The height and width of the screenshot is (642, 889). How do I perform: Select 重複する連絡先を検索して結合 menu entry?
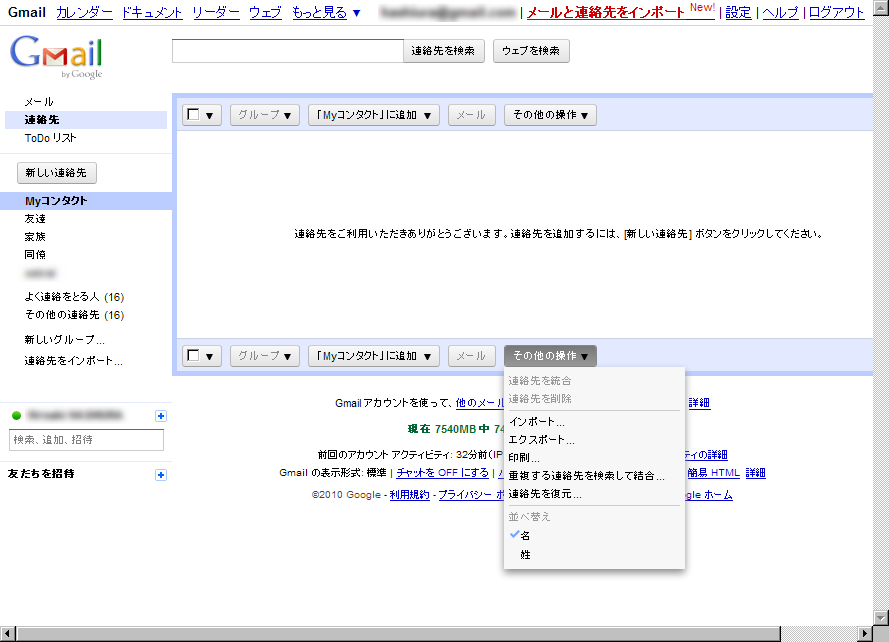point(586,476)
